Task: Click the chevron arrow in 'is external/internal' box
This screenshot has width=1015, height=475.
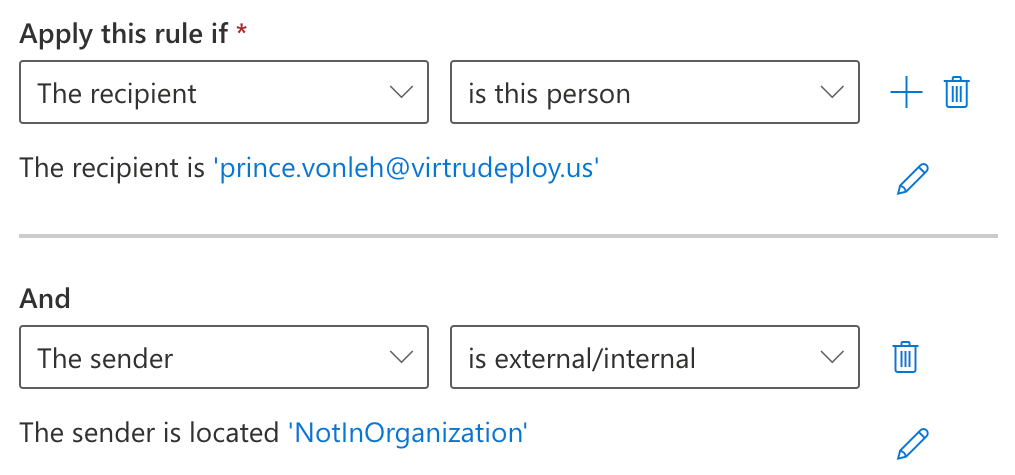Action: tap(832, 357)
